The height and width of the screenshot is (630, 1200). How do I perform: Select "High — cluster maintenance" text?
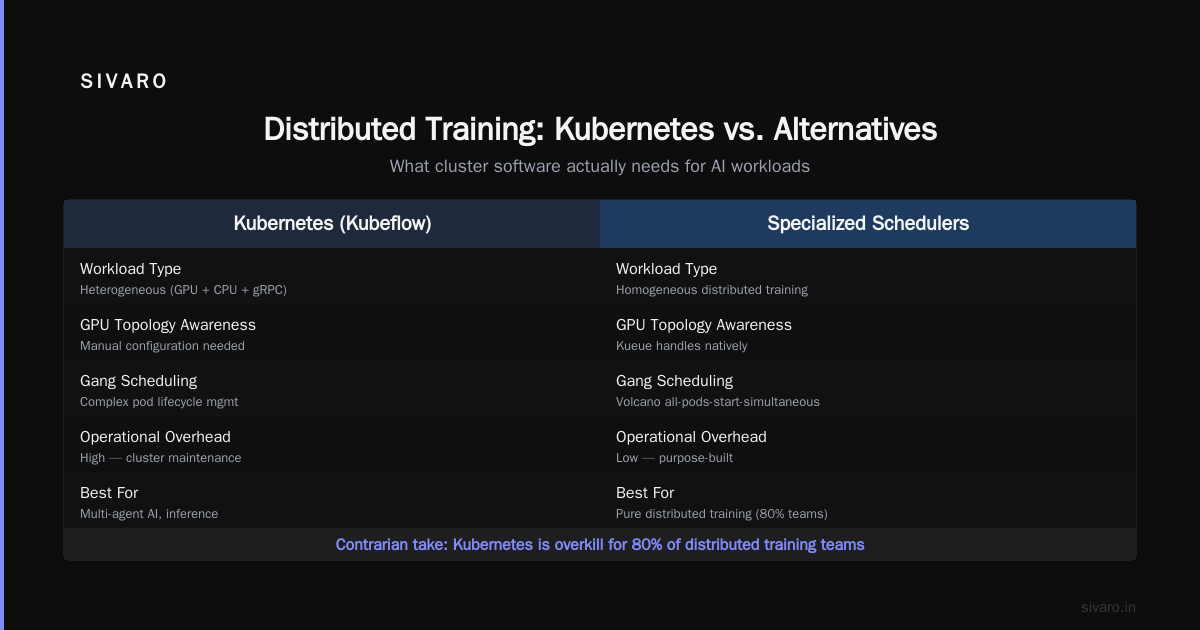pyautogui.click(x=160, y=458)
